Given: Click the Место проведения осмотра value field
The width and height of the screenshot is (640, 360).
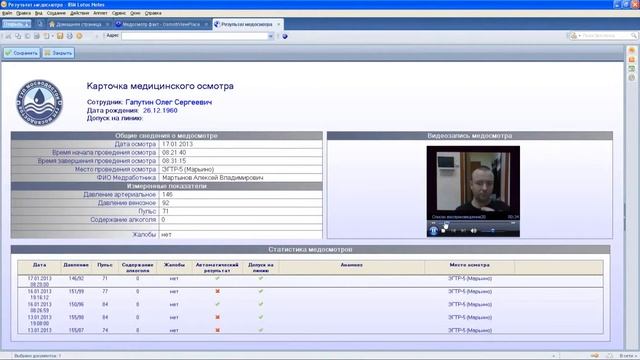Looking at the screenshot, I should click(x=240, y=169).
